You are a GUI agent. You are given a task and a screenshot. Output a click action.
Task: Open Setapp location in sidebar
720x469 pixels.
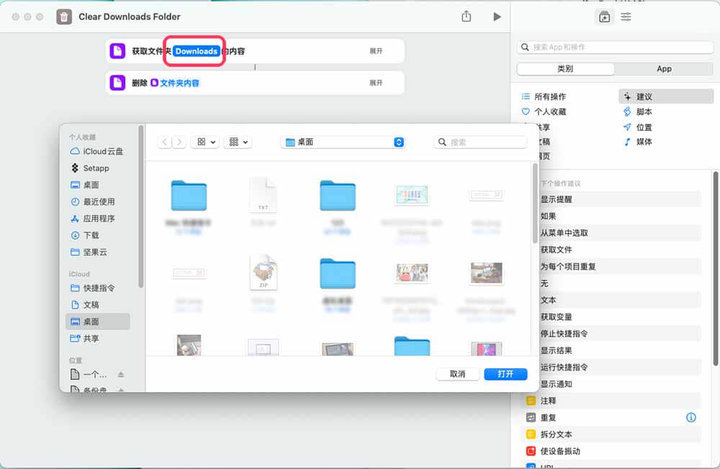click(x=90, y=168)
